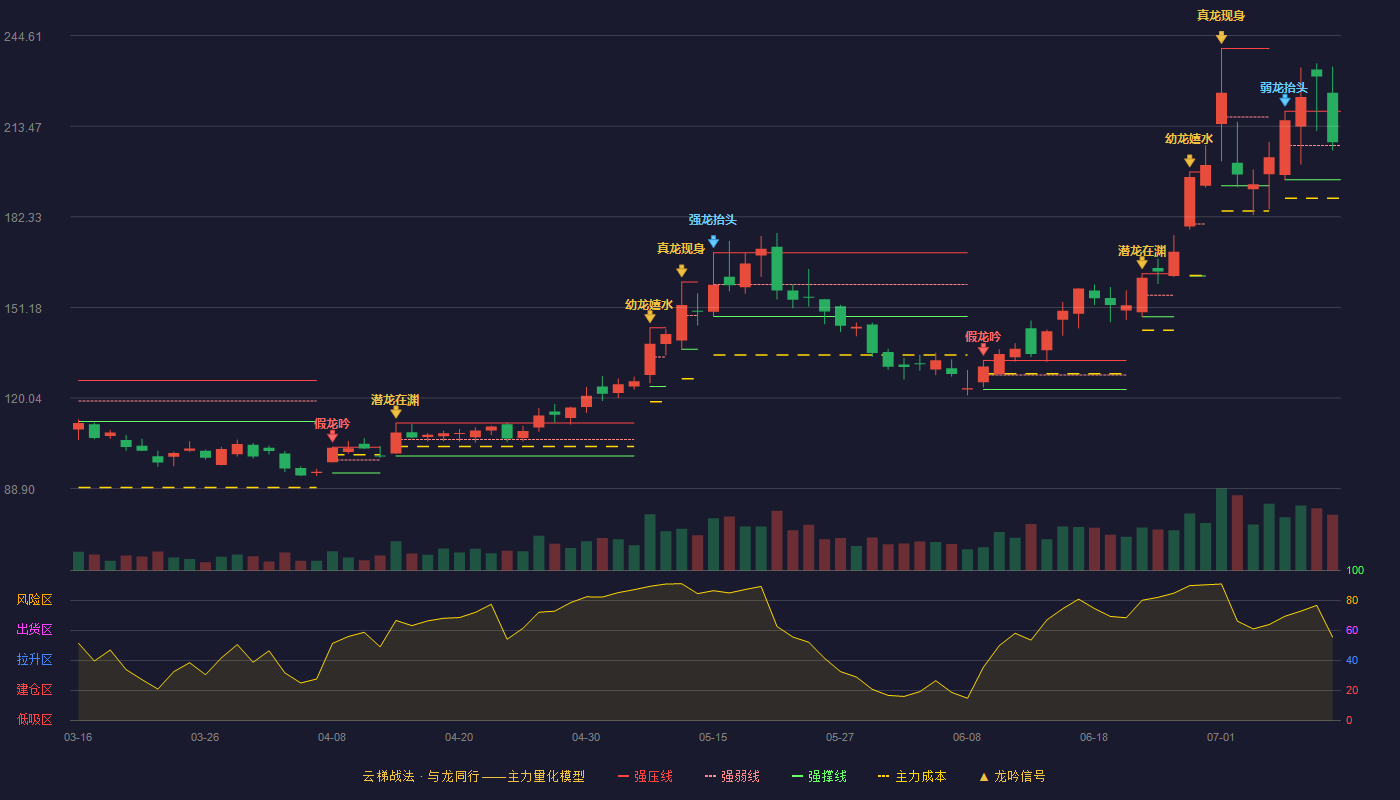
Task: Click the 07-01 date label
Action: [x=1221, y=737]
